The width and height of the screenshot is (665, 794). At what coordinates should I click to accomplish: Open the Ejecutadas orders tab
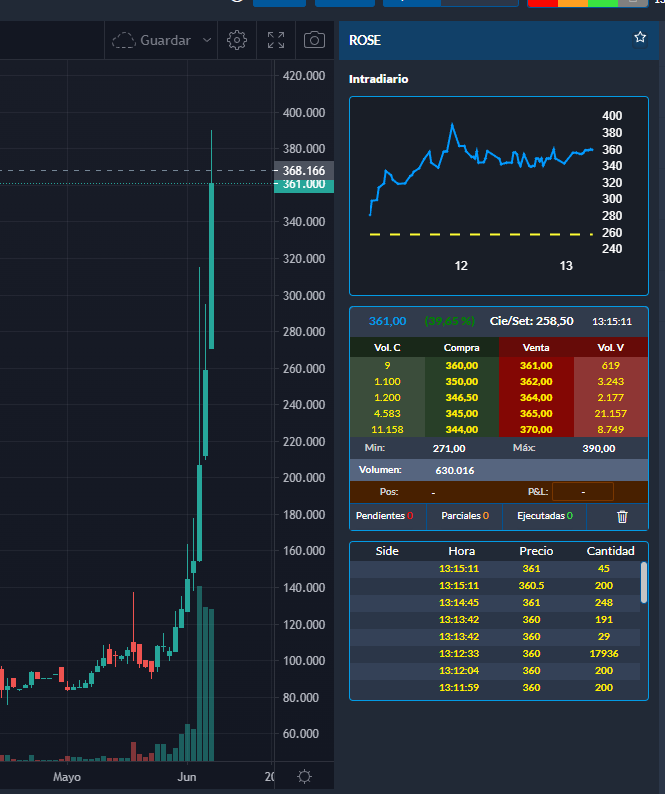545,515
